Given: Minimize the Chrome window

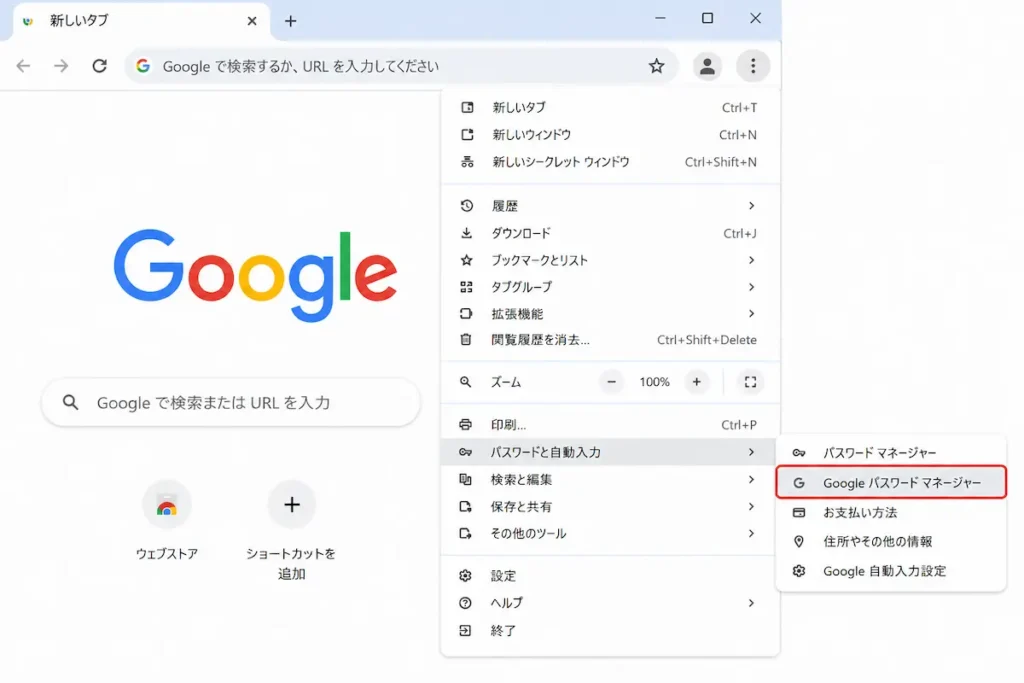Looking at the screenshot, I should coord(660,18).
